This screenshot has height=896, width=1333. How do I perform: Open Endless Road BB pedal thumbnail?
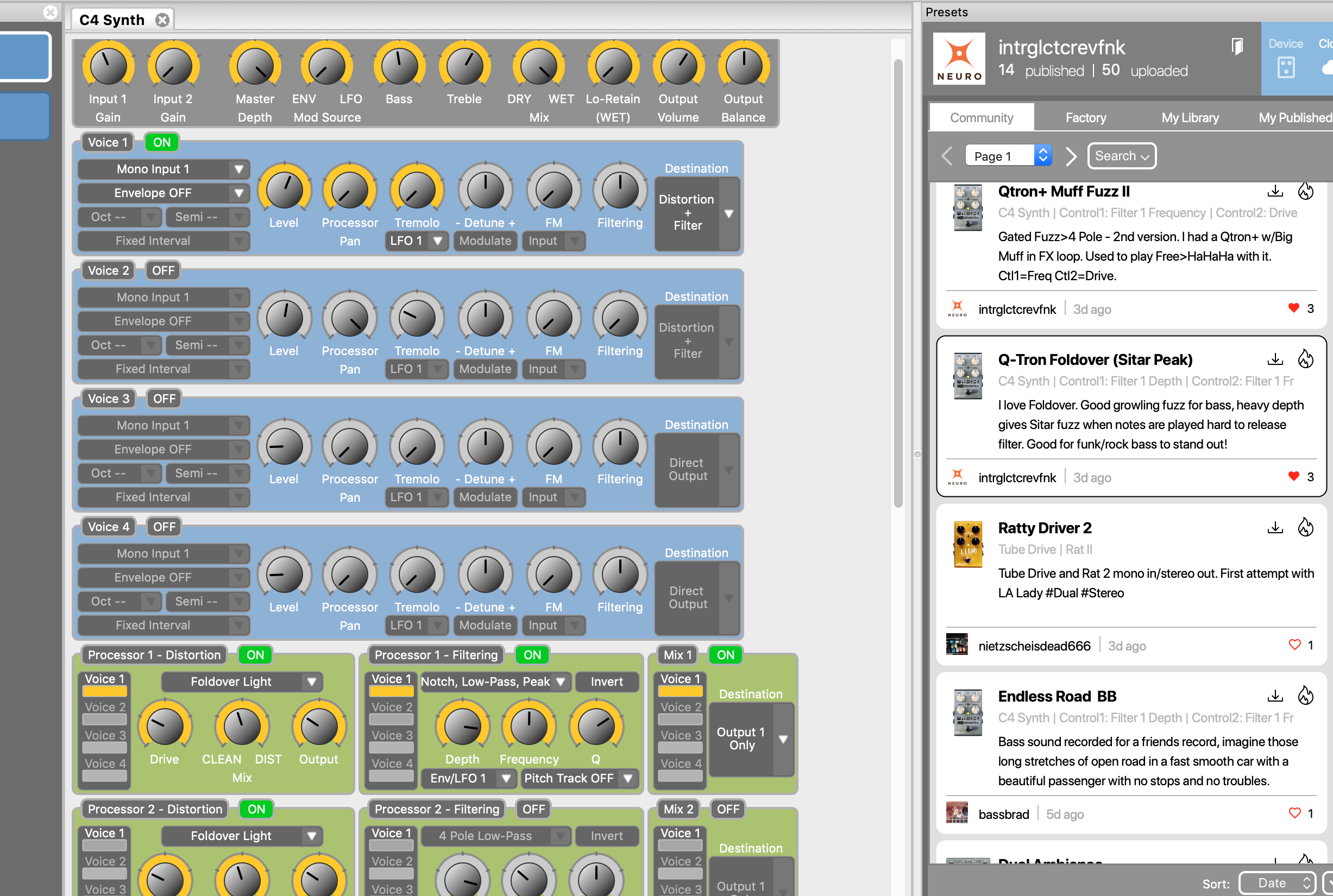[968, 712]
